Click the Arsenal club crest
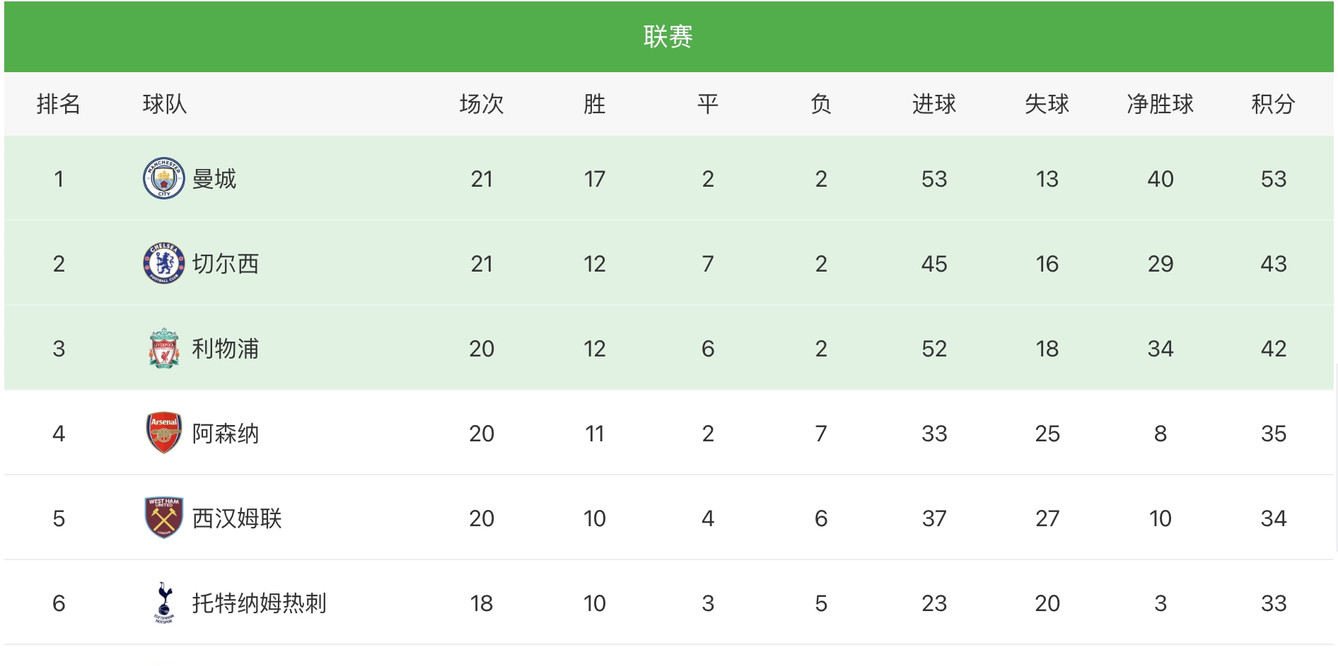 click(164, 433)
